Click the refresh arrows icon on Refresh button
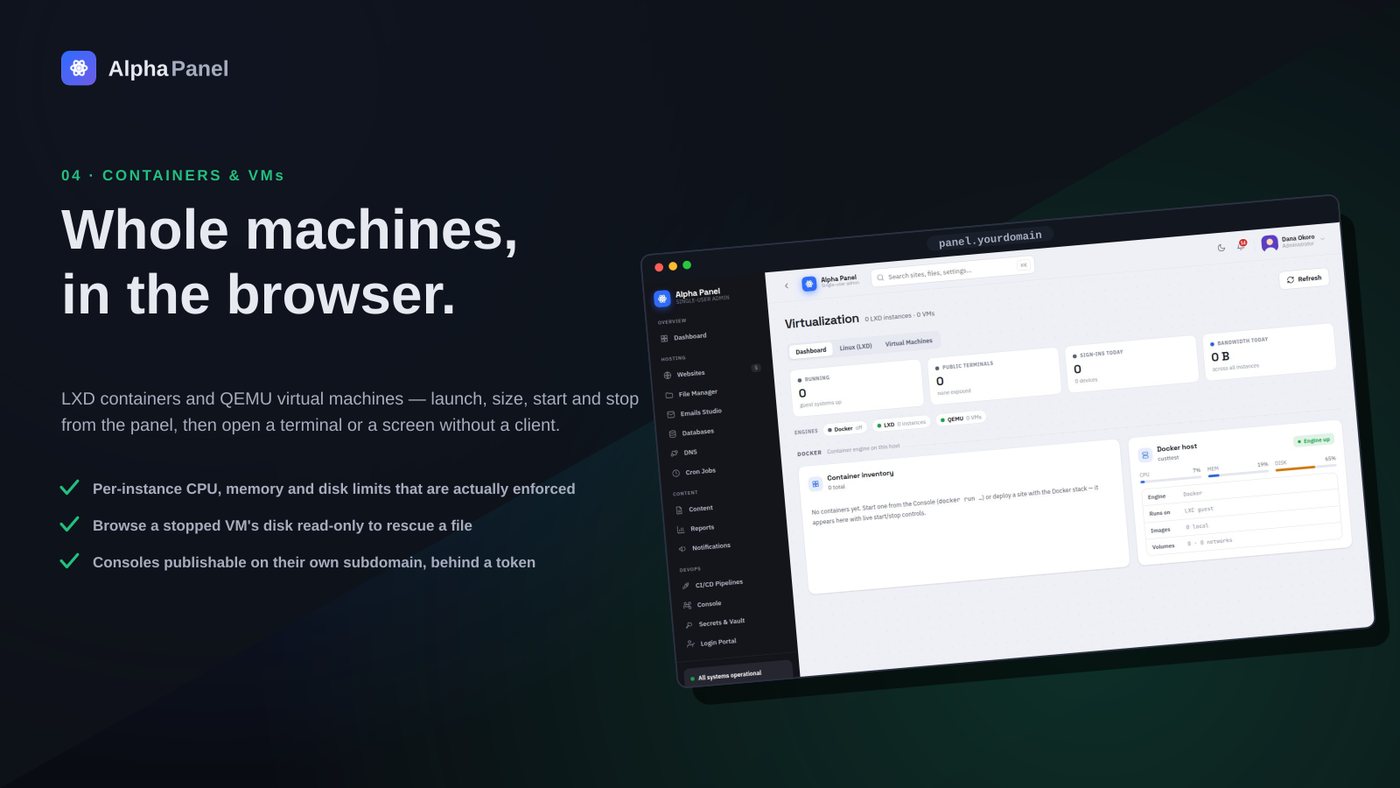This screenshot has height=788, width=1400. (1291, 280)
